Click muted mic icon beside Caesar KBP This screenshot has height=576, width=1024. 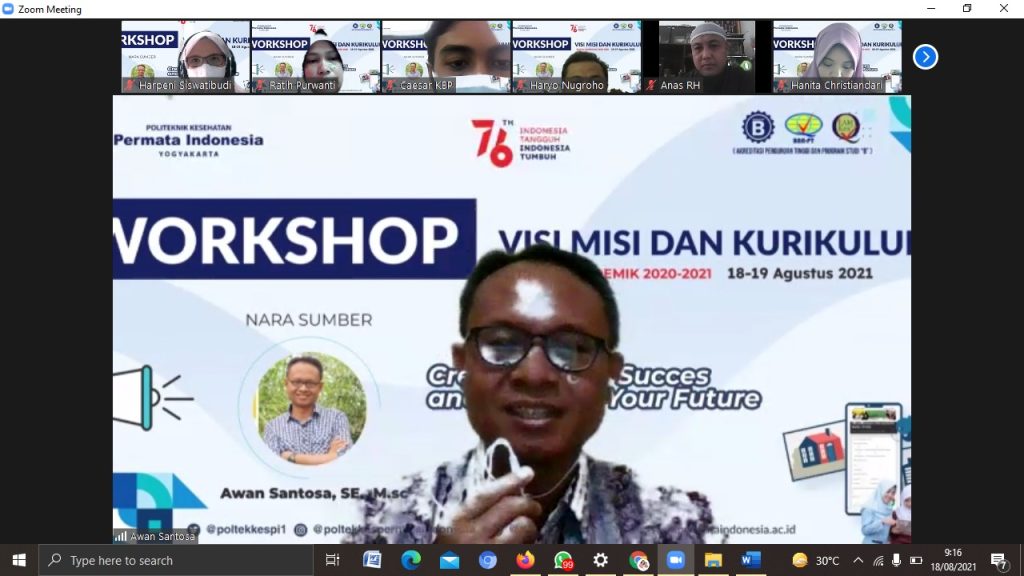coord(391,86)
